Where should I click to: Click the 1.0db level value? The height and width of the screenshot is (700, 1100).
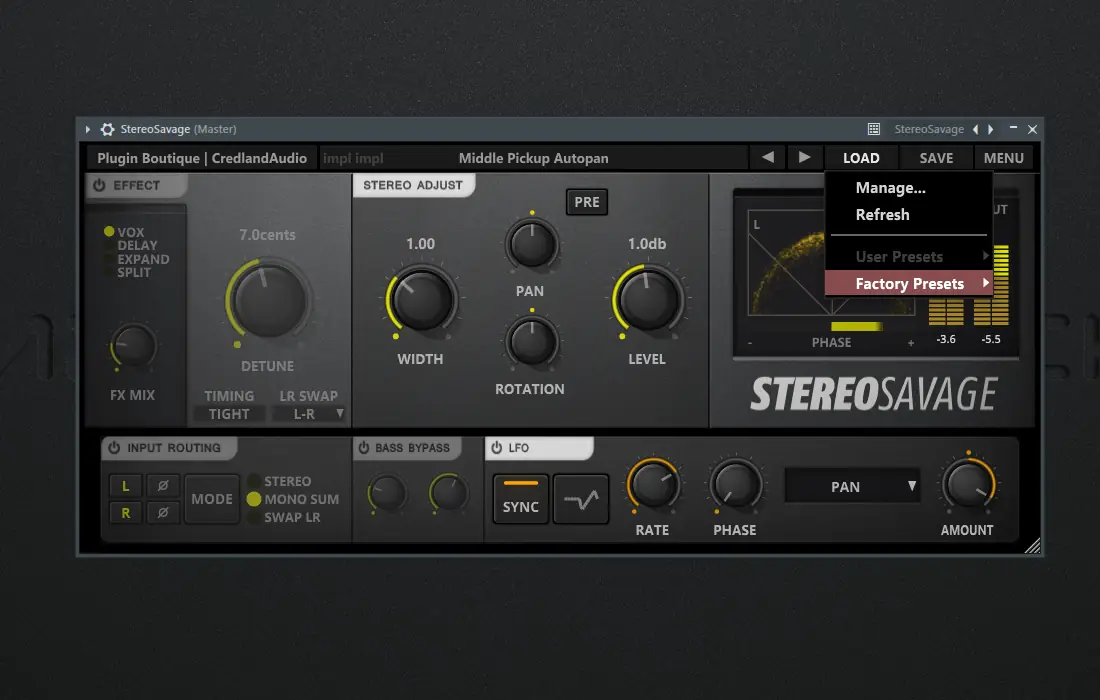(647, 244)
